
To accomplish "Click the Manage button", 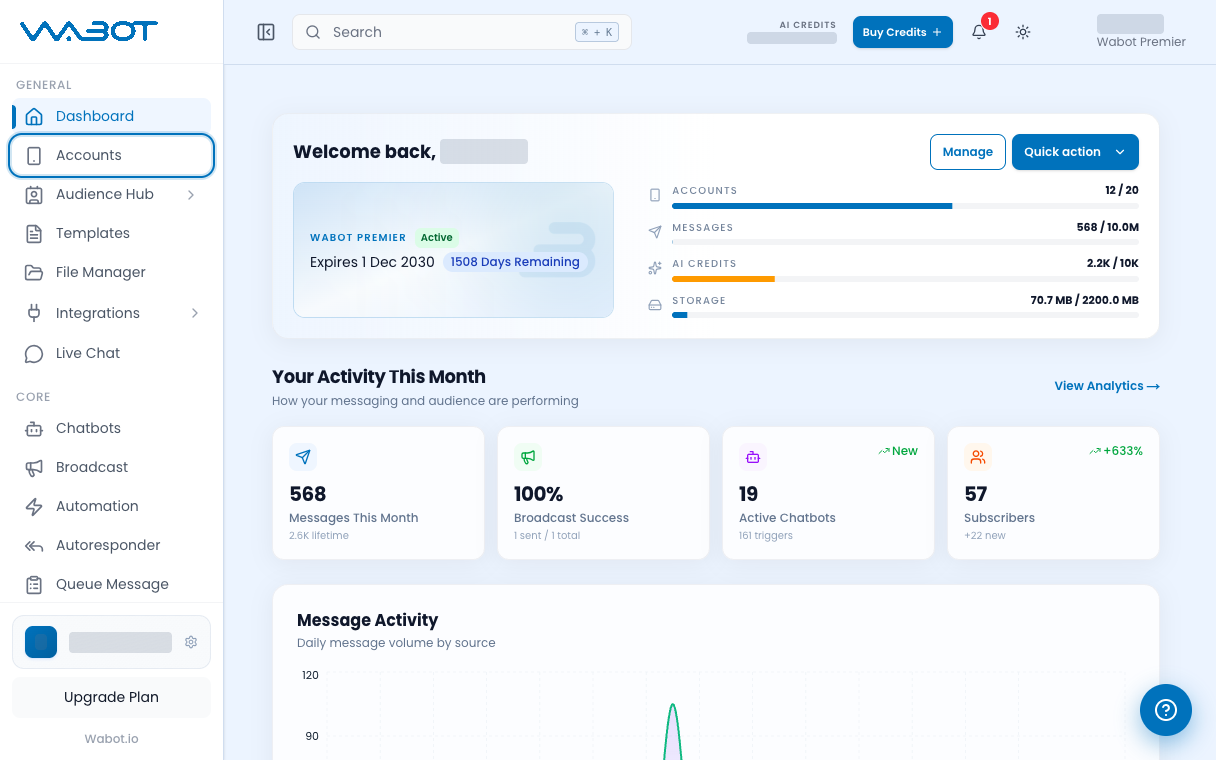I will [967, 152].
